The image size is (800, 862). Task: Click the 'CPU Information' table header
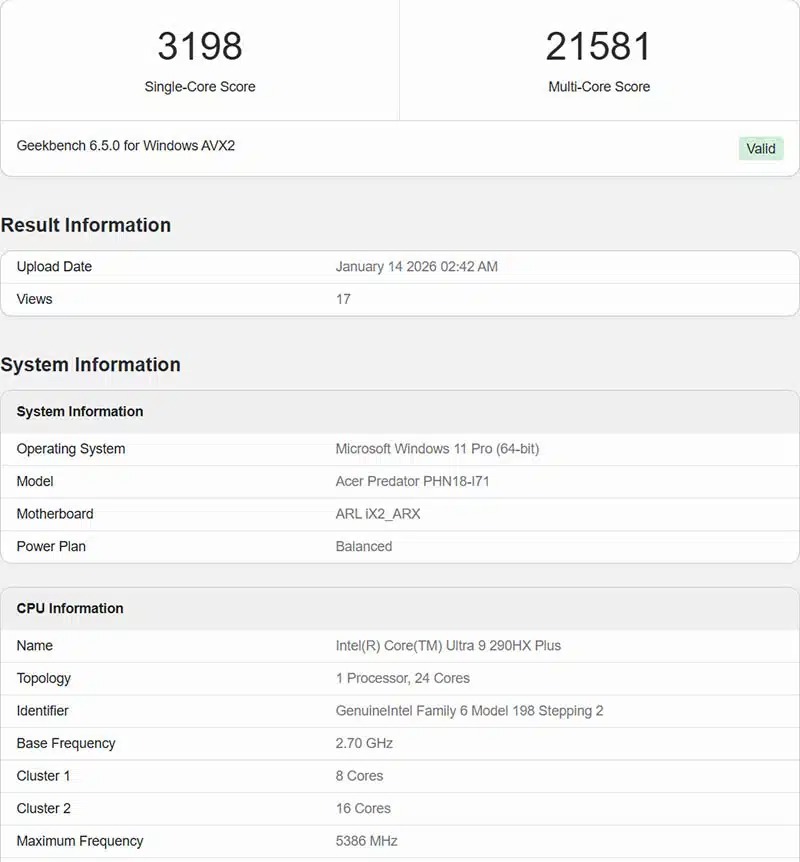pyautogui.click(x=70, y=608)
